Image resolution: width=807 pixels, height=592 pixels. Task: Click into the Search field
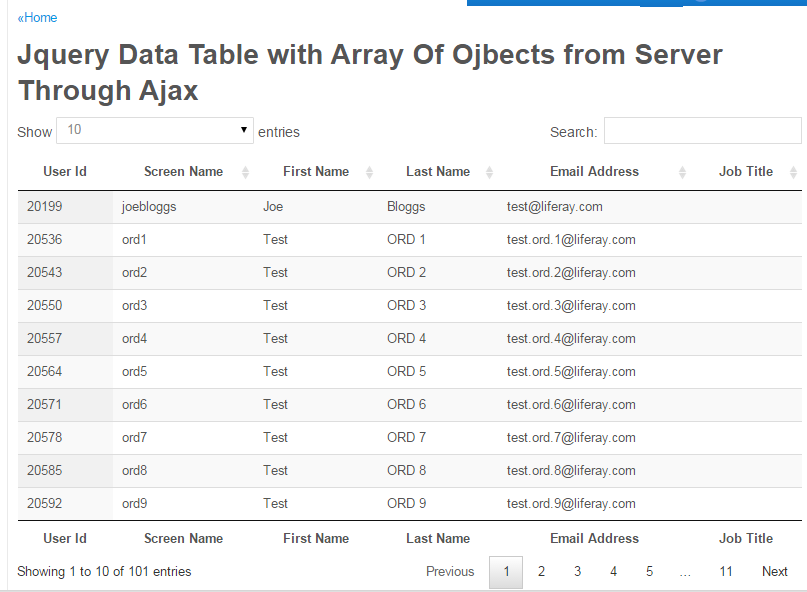pos(700,130)
